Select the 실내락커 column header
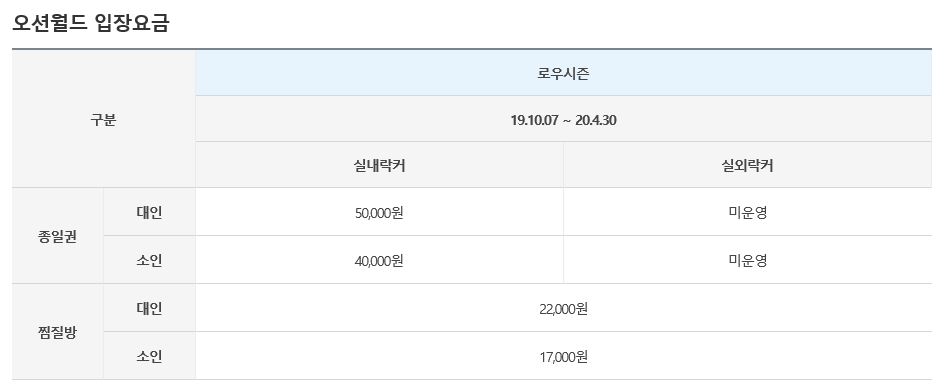 coord(379,165)
